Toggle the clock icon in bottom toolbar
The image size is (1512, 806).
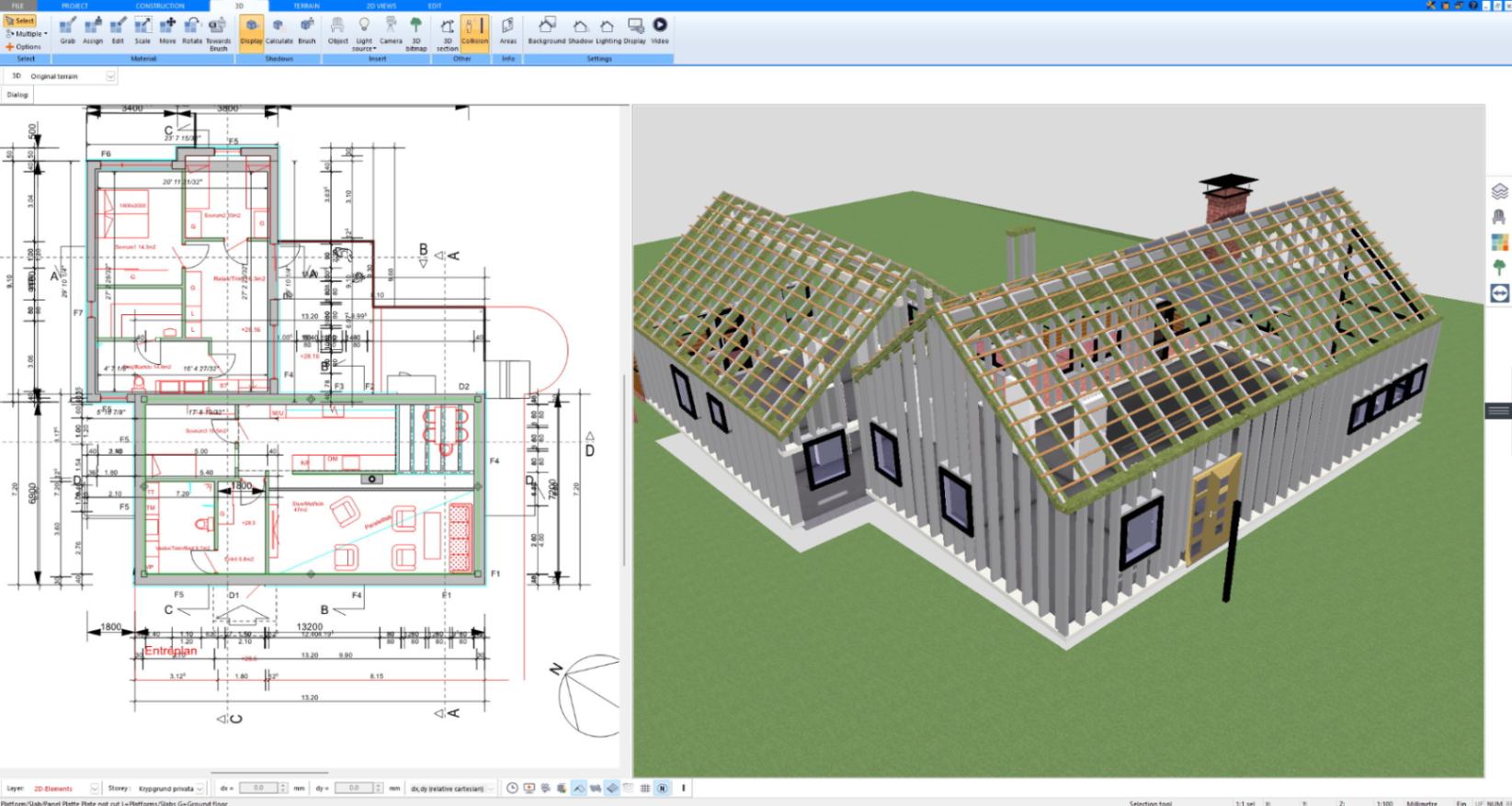point(513,789)
